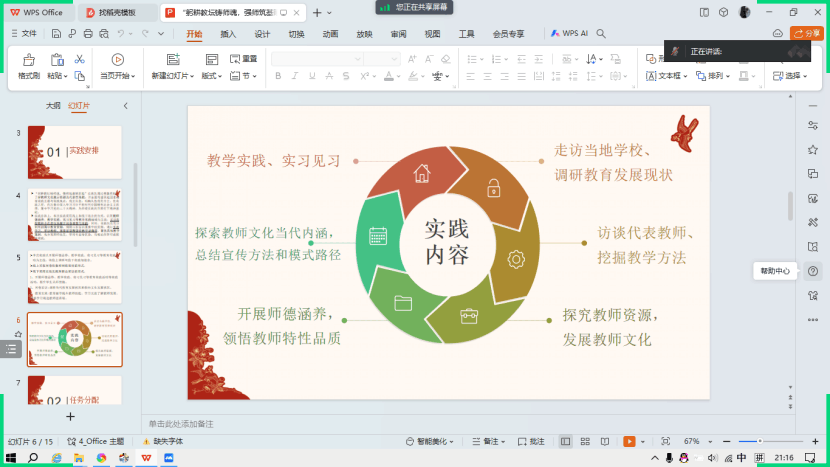Click the Help Center question mark icon
Image resolution: width=830 pixels, height=467 pixels.
(x=812, y=271)
